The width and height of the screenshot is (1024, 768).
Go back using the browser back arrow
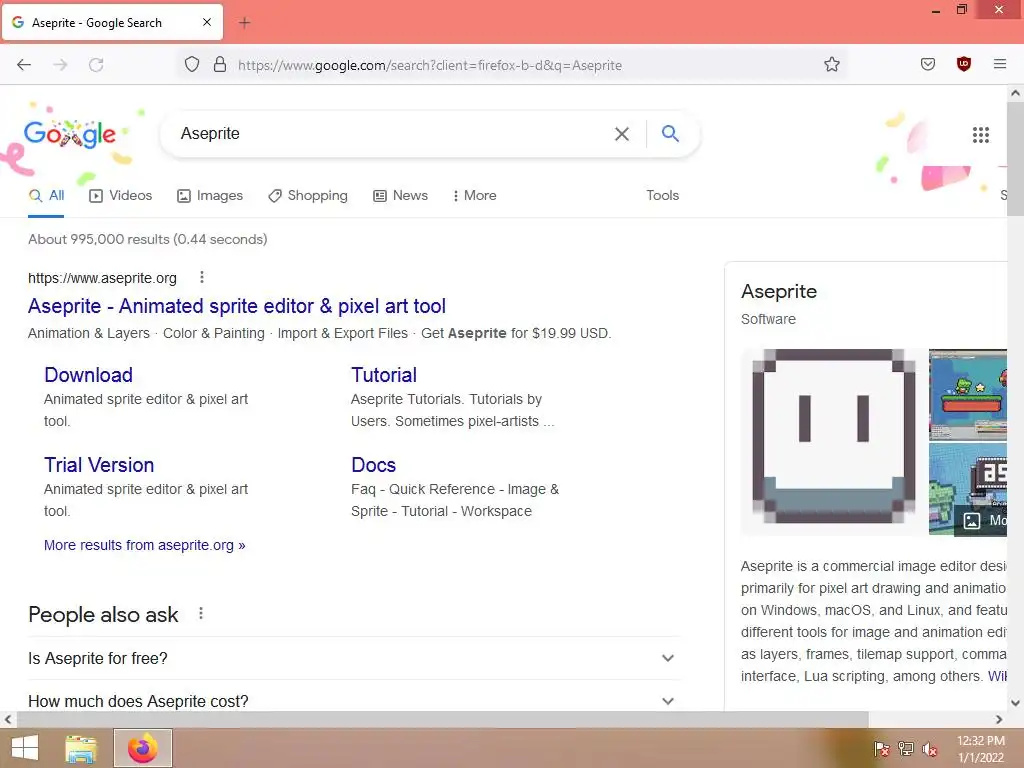[24, 65]
